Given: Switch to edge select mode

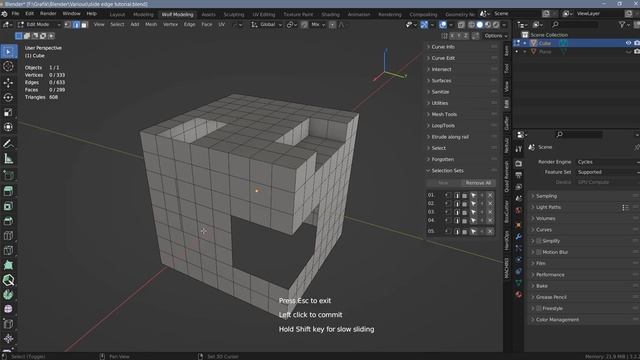Looking at the screenshot, I should (x=76, y=25).
